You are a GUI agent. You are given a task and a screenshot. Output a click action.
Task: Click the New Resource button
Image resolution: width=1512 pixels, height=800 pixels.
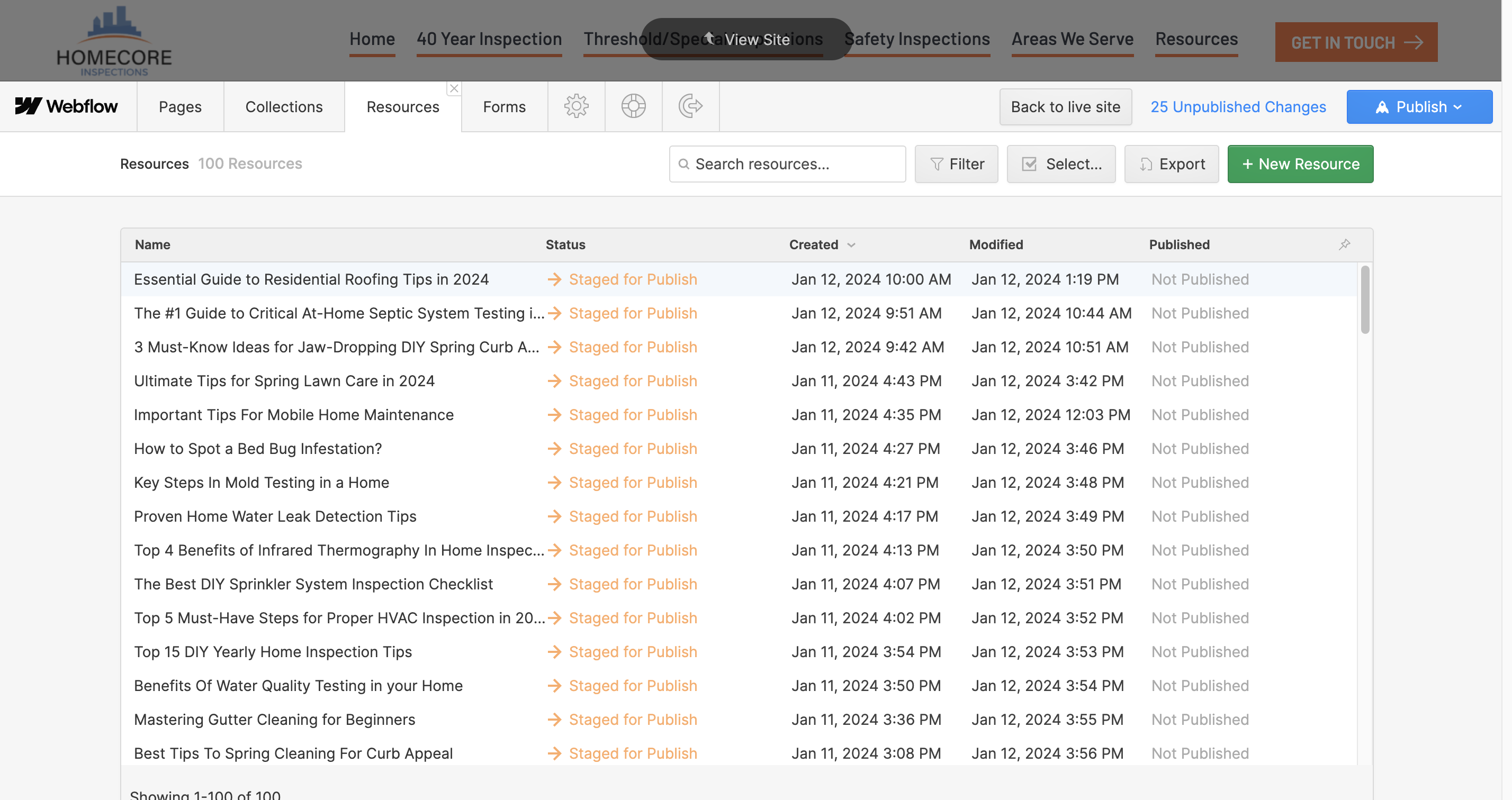[1300, 164]
